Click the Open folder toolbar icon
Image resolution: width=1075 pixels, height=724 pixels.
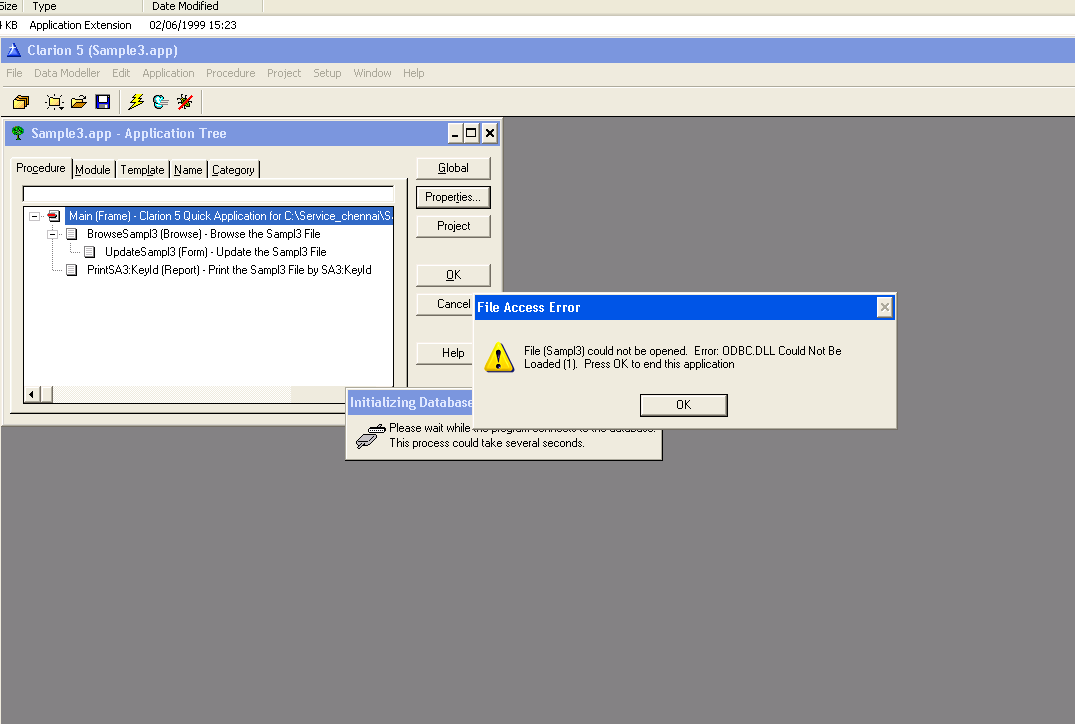(x=79, y=102)
